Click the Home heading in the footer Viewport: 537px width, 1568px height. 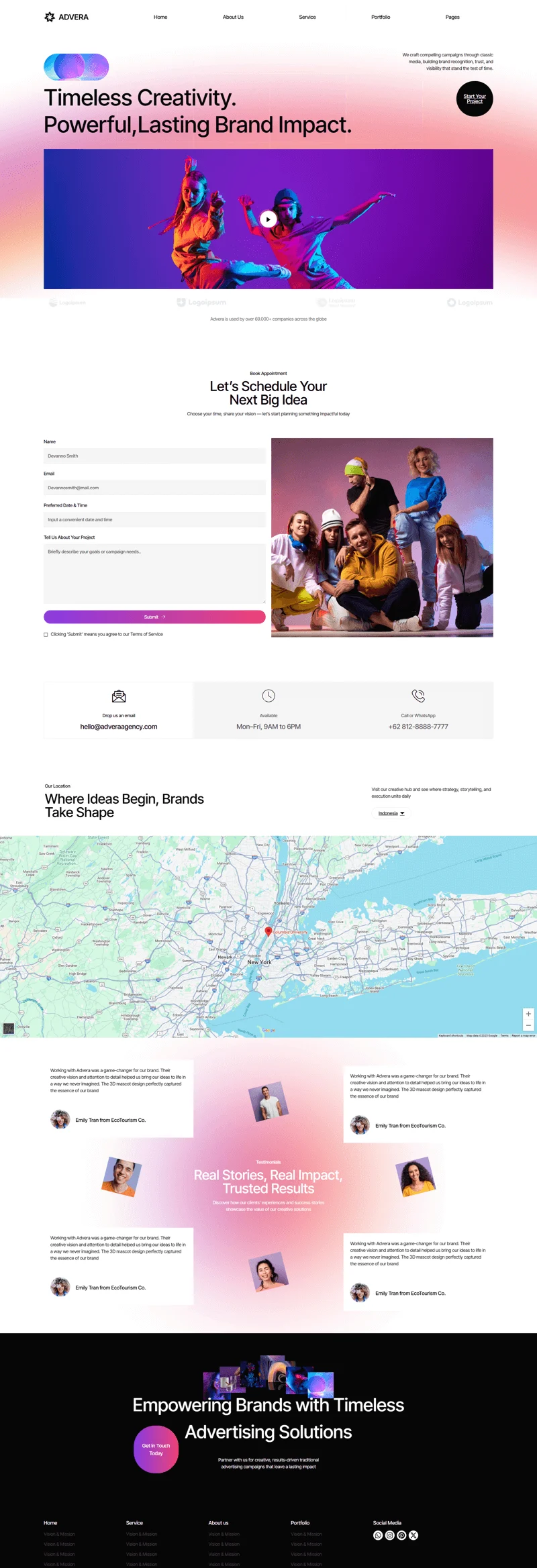50,1523
